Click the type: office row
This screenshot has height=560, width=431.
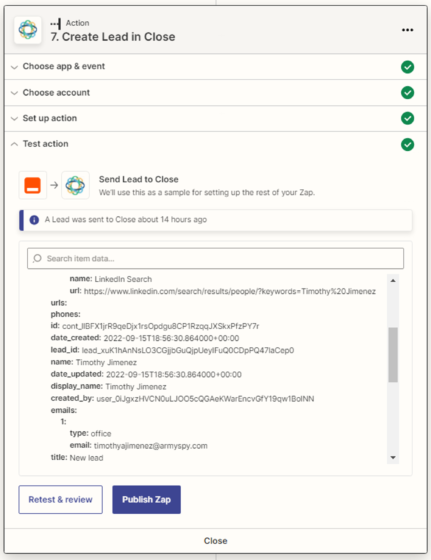90,433
